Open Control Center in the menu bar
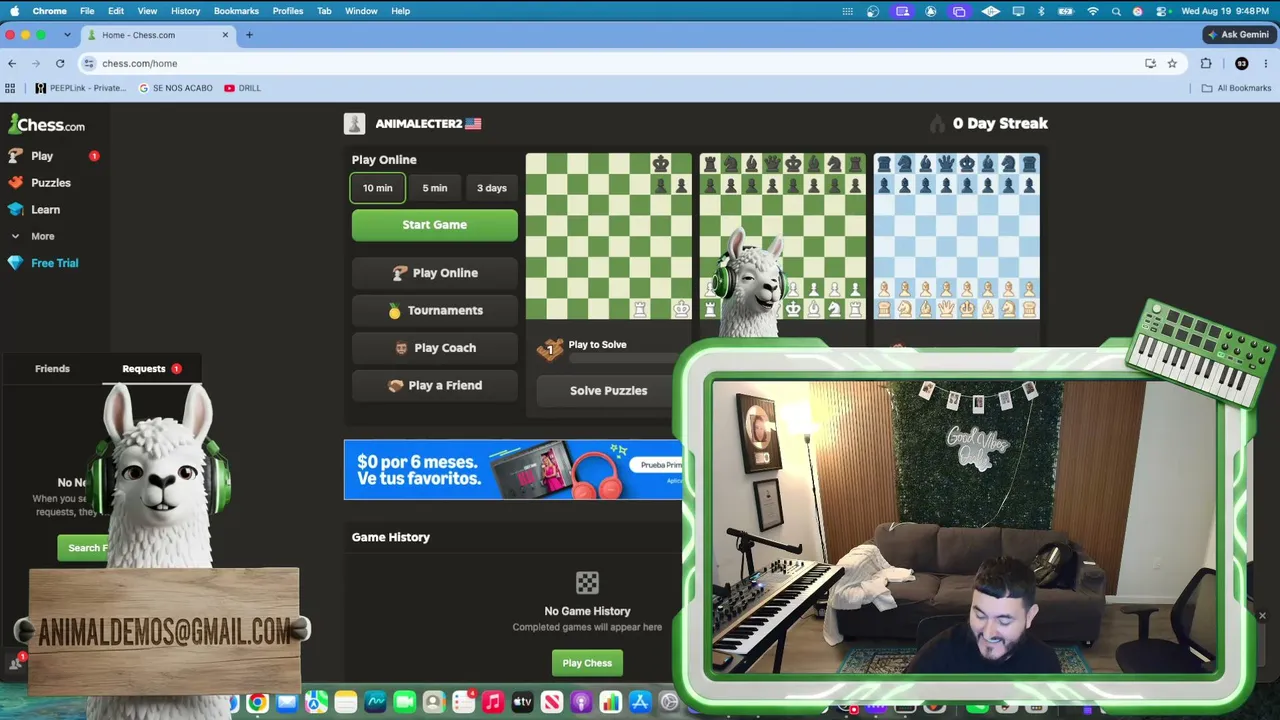 [1163, 11]
